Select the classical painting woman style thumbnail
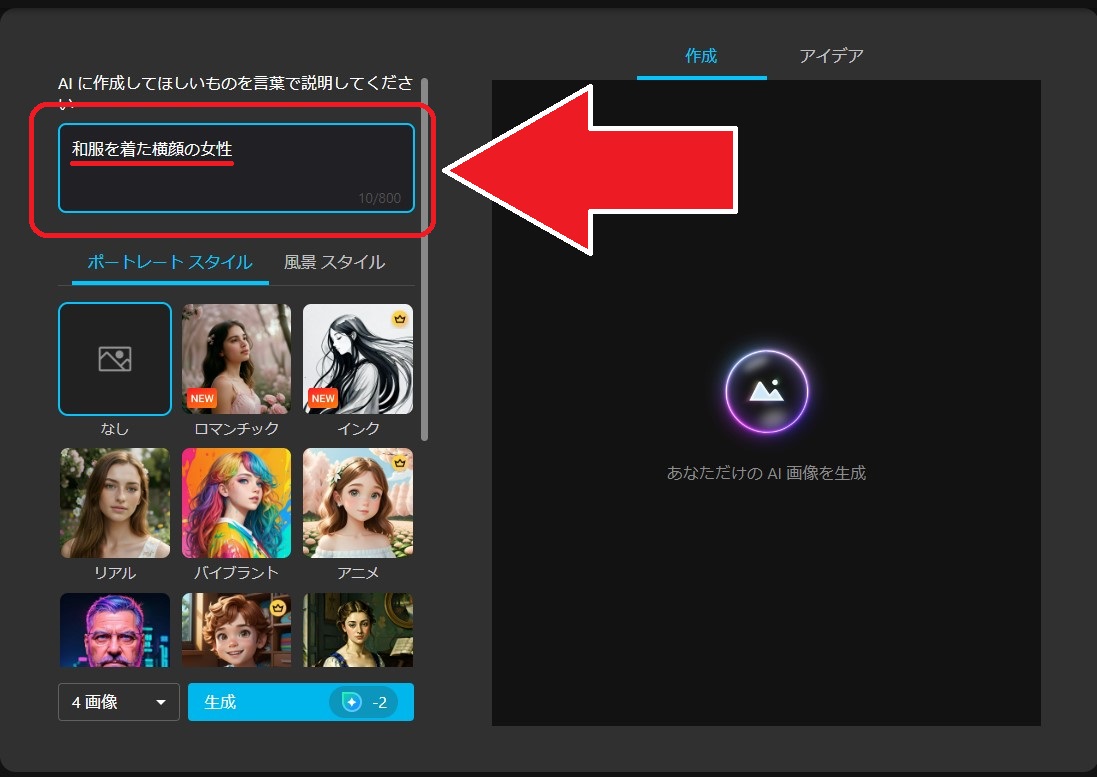The image size is (1097, 777). tap(357, 630)
